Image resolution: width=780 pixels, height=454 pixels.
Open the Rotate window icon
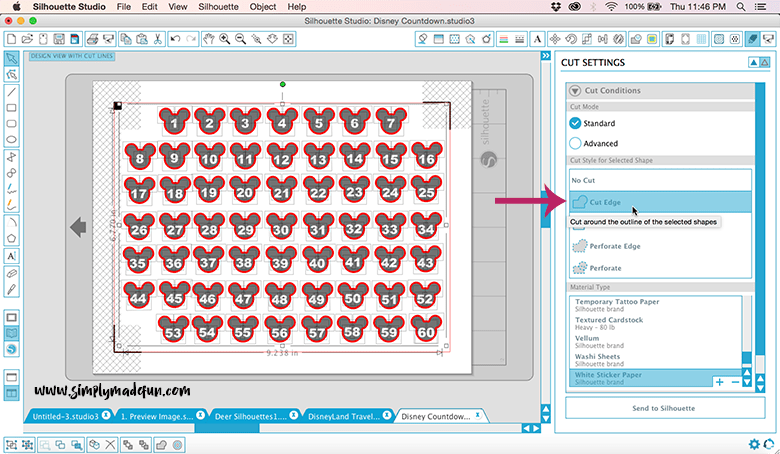571,39
